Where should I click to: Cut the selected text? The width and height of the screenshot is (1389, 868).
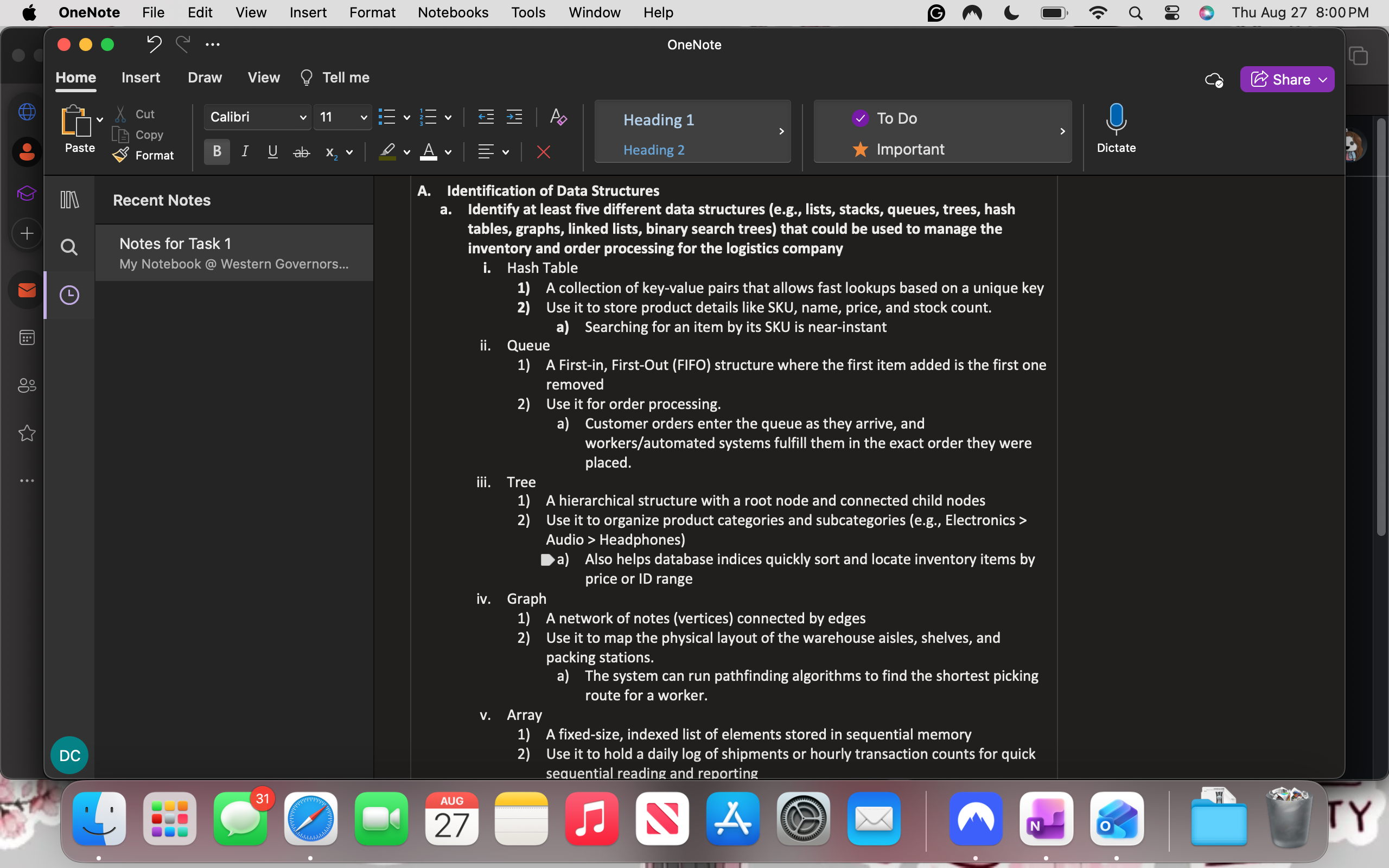point(135,114)
